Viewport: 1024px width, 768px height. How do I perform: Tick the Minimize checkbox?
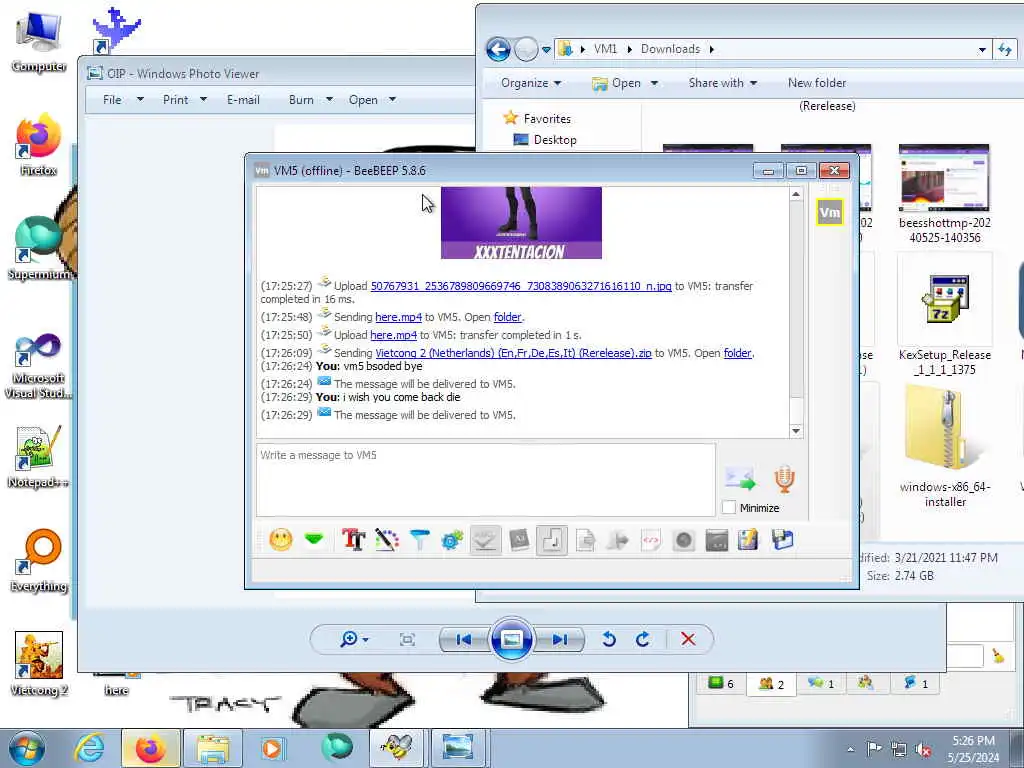click(x=729, y=507)
